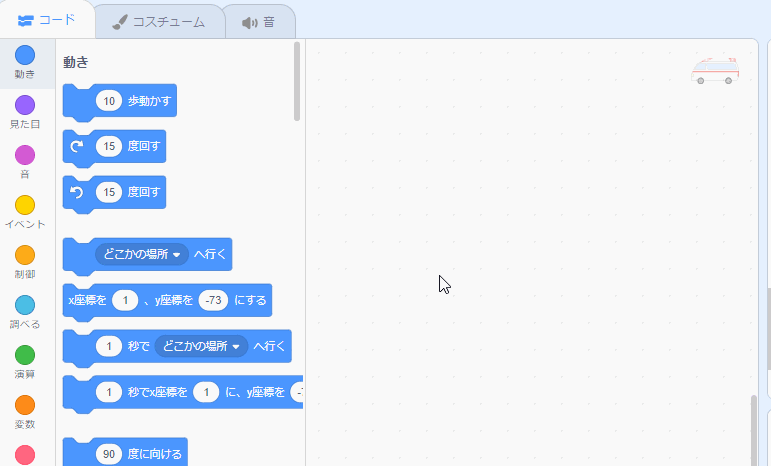Click the 15 value in counterclockwise 度回す block
The height and width of the screenshot is (466, 771).
[109, 192]
